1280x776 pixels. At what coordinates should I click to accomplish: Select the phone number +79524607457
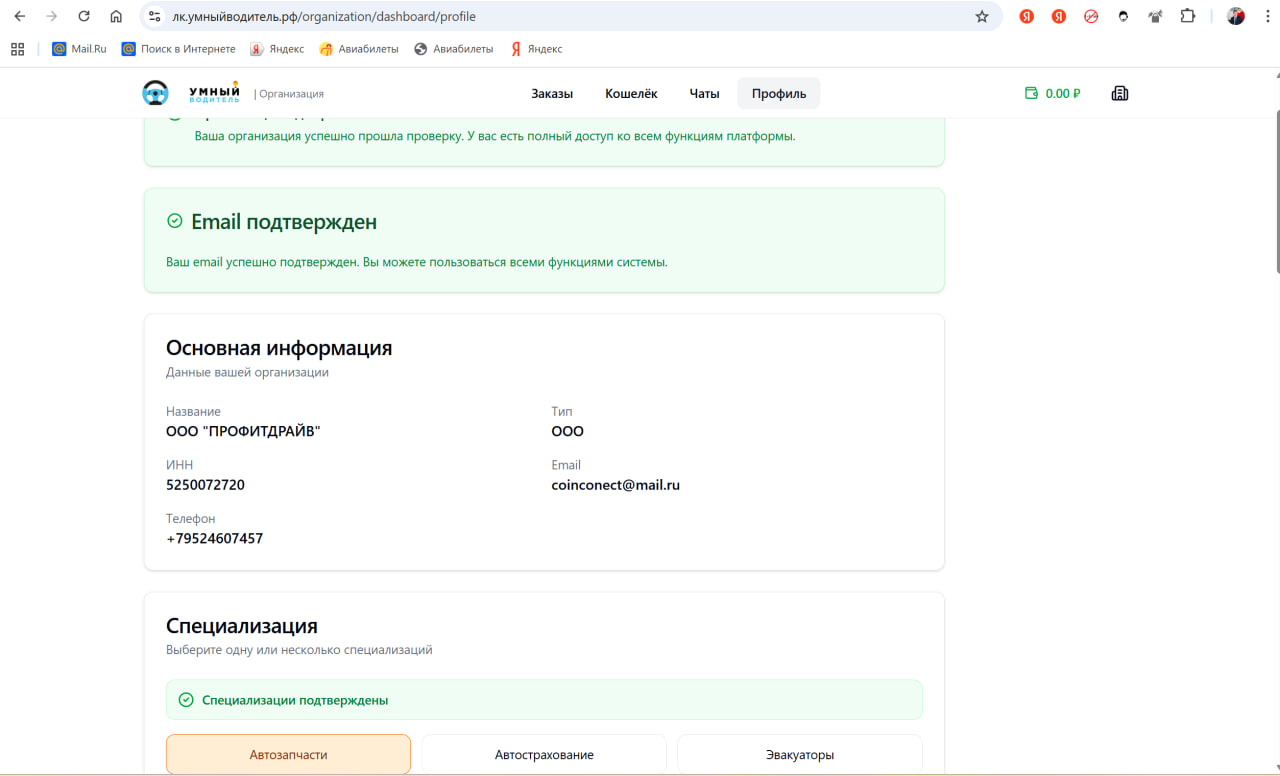pos(214,538)
